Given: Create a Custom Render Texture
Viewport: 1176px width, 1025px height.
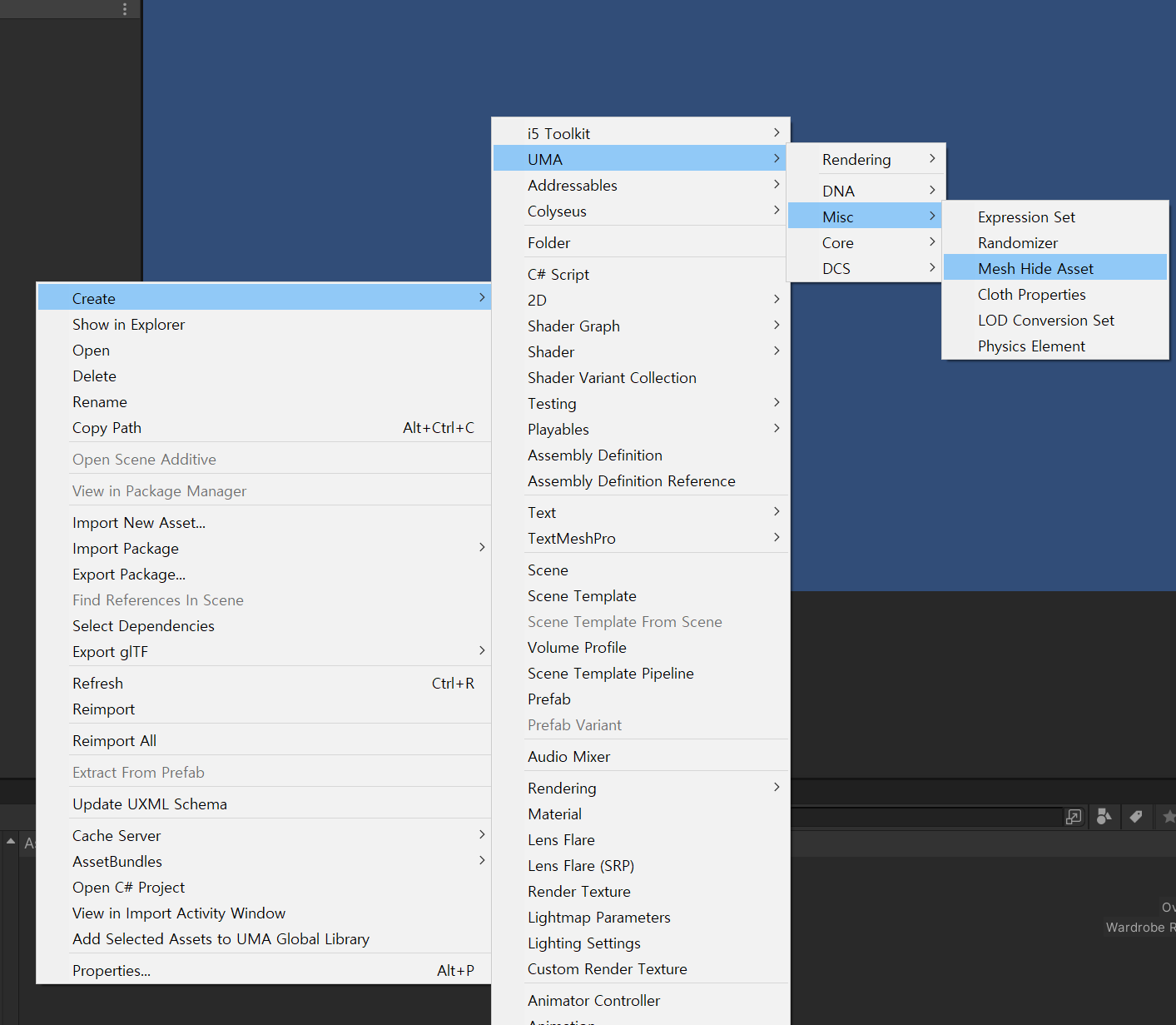Looking at the screenshot, I should (x=640, y=968).
